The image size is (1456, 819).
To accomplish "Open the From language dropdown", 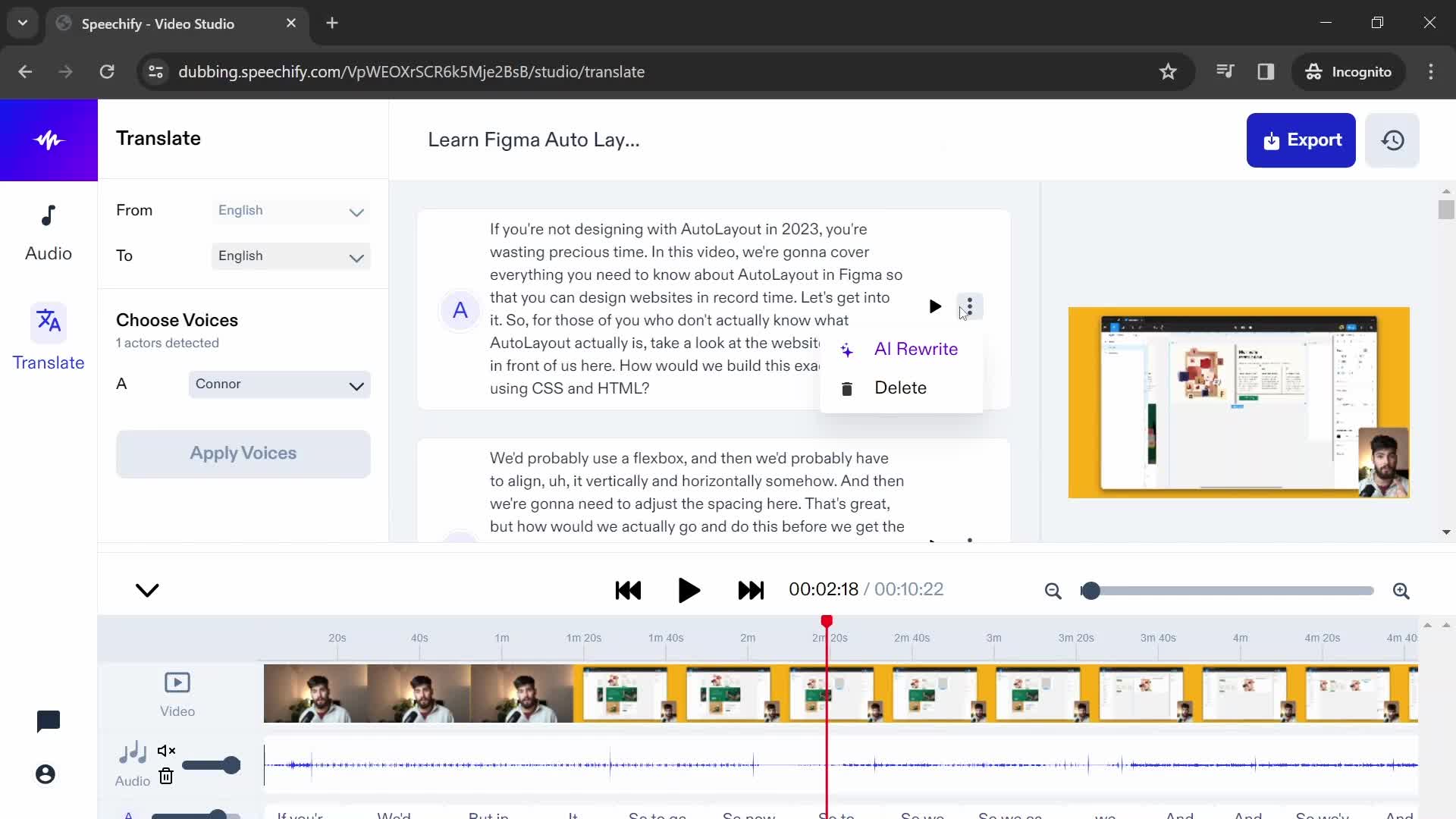I will point(290,211).
